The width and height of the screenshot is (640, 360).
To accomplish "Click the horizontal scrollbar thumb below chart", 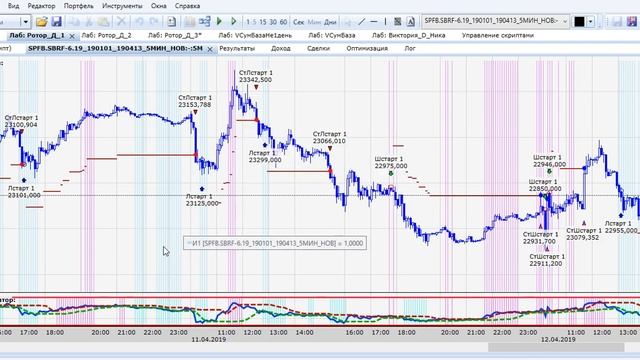I will tap(556, 347).
